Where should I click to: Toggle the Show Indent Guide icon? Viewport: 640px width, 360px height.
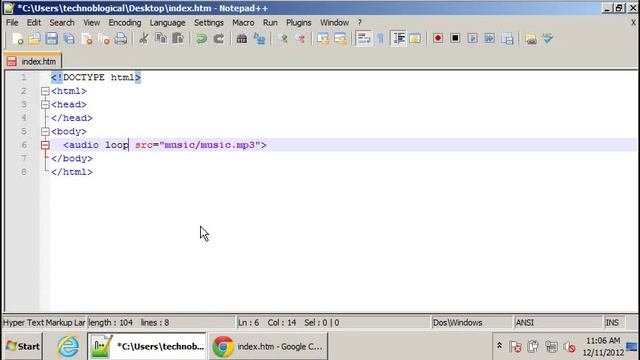coord(398,39)
